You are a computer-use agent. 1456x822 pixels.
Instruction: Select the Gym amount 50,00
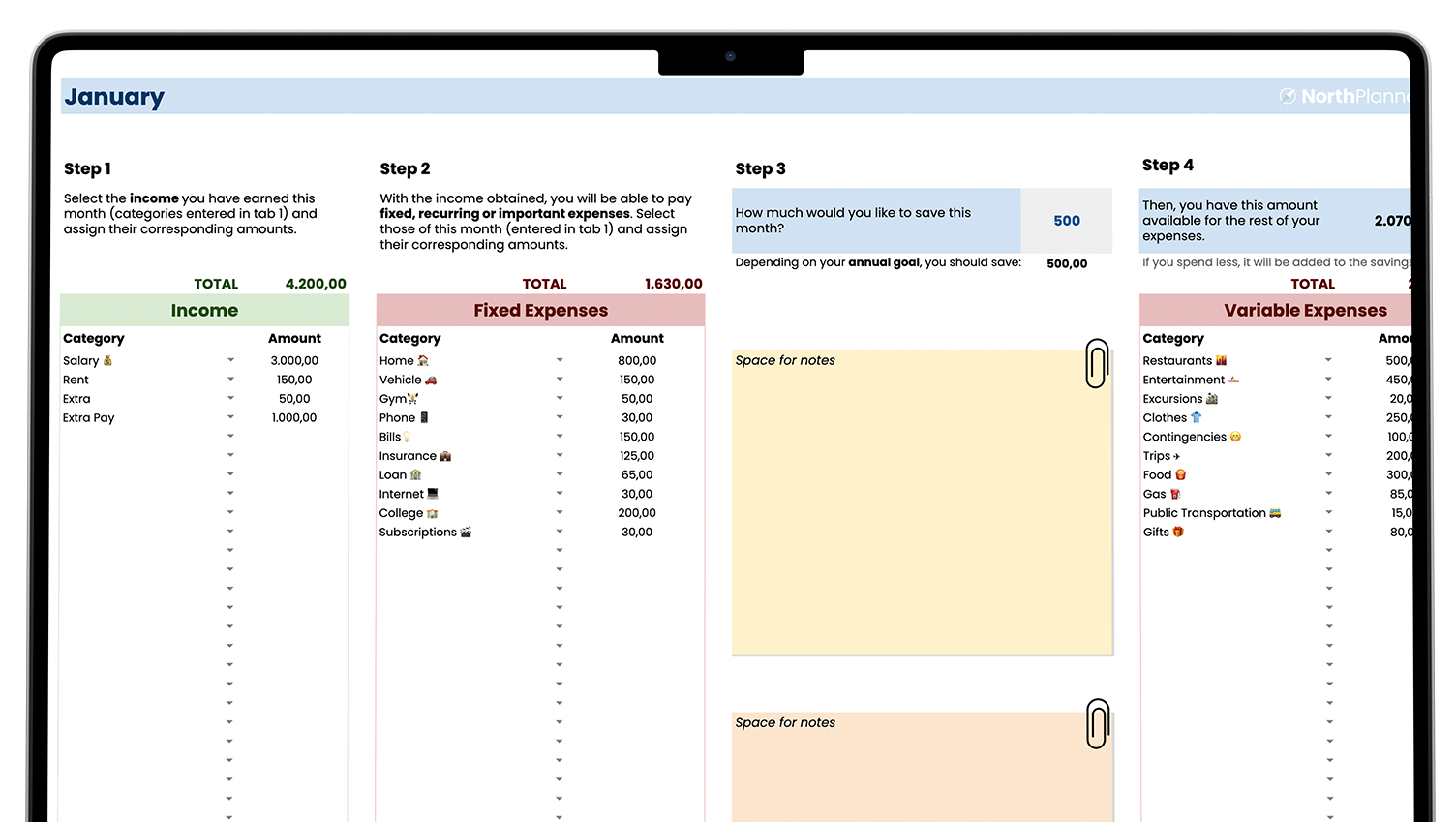coord(637,398)
